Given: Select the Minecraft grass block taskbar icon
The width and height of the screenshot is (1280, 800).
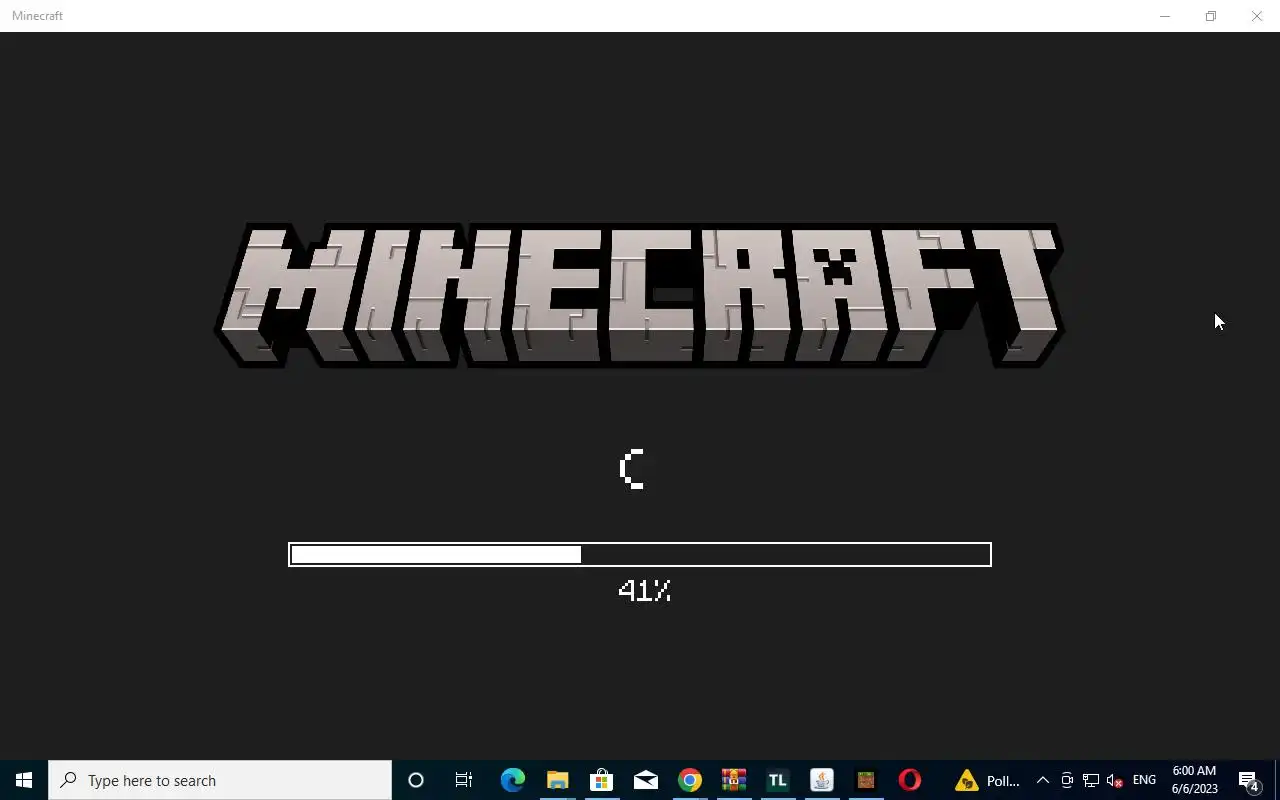Looking at the screenshot, I should pos(866,780).
